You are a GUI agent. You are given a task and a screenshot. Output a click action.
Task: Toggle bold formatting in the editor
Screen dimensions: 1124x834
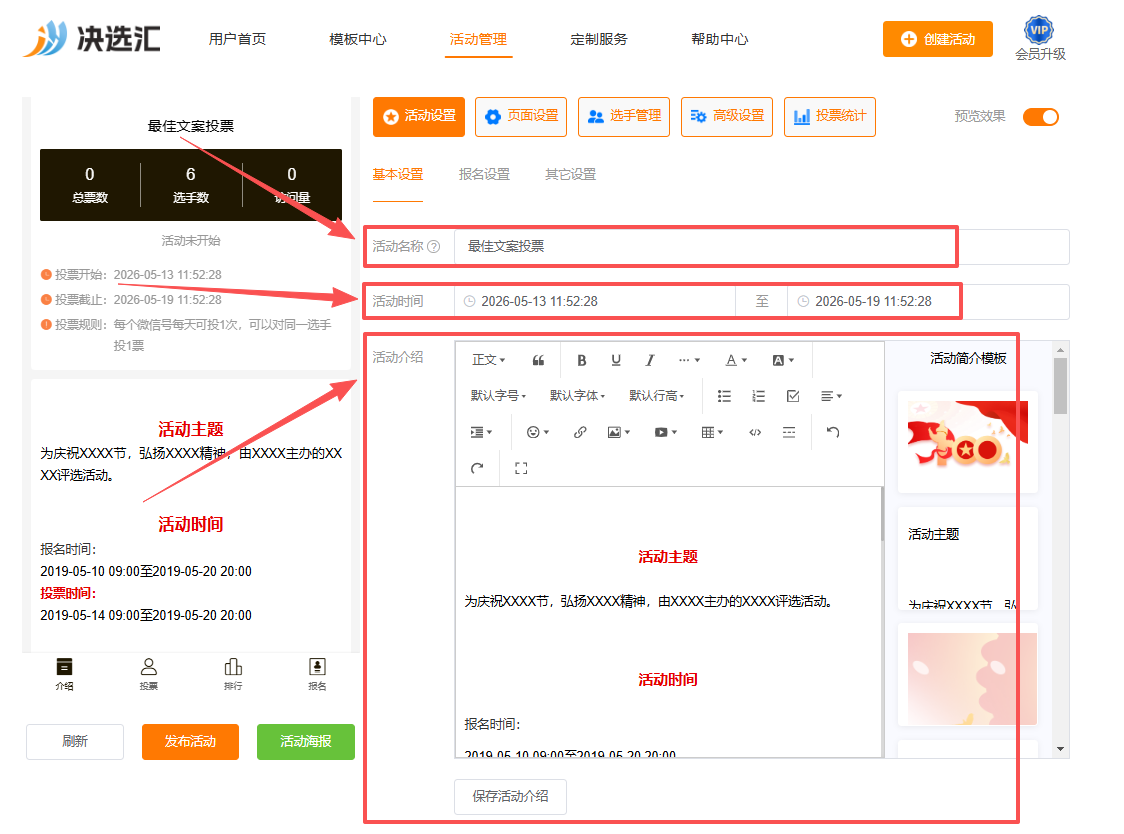click(581, 360)
